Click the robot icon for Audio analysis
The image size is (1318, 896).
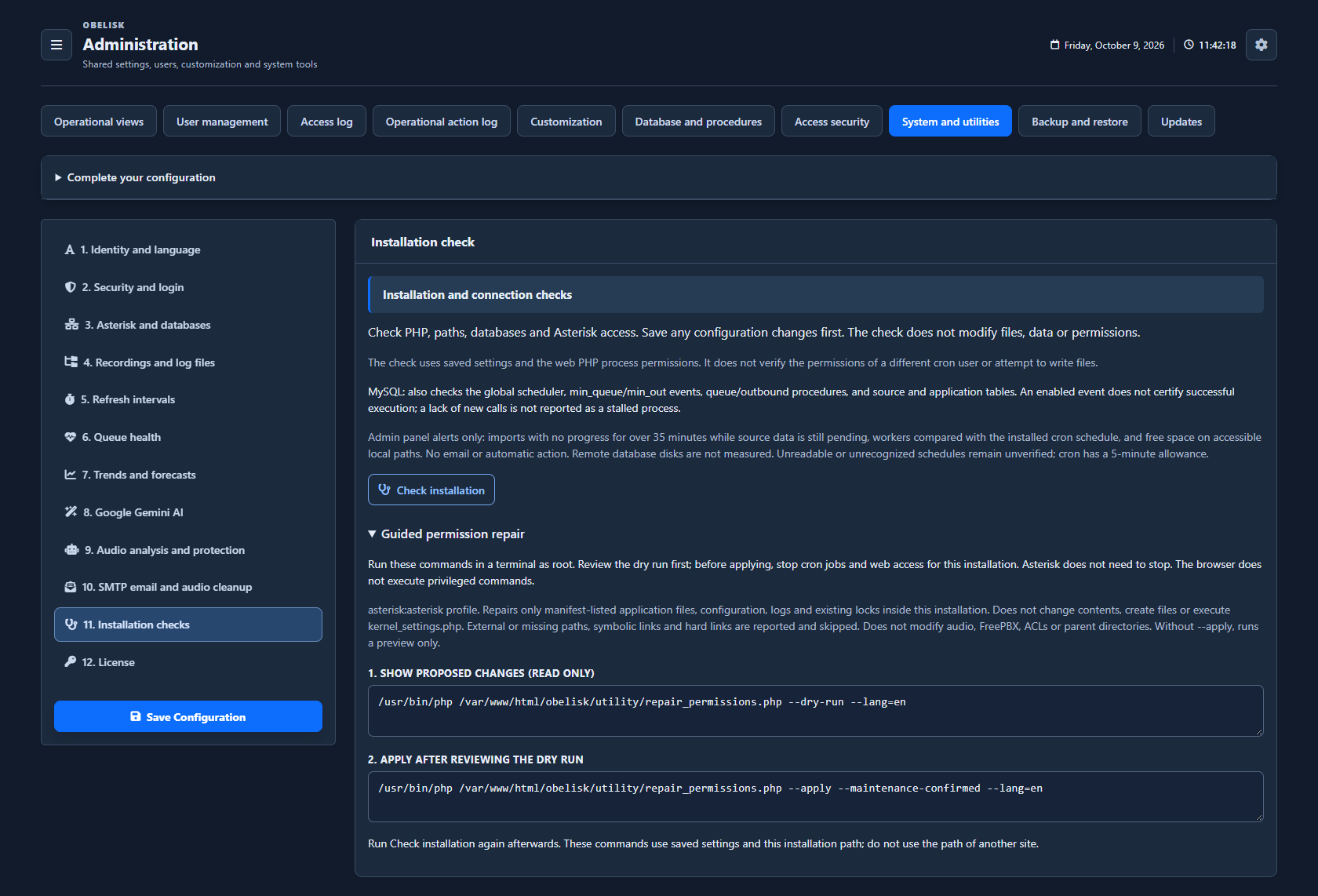coord(71,550)
